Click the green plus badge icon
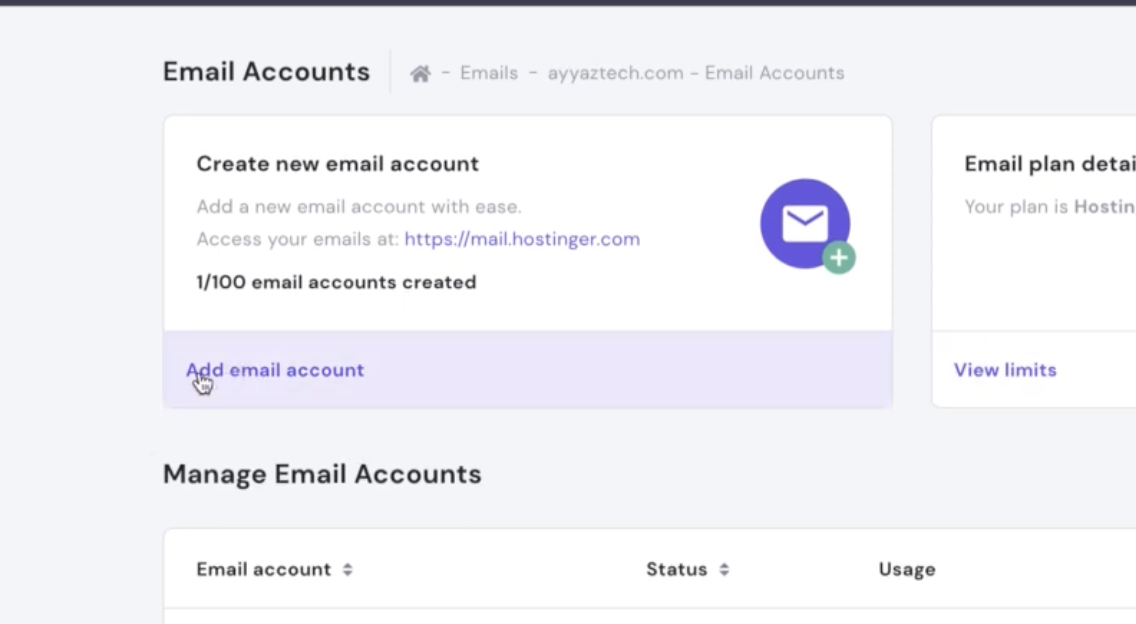The image size is (1136, 624). [839, 259]
